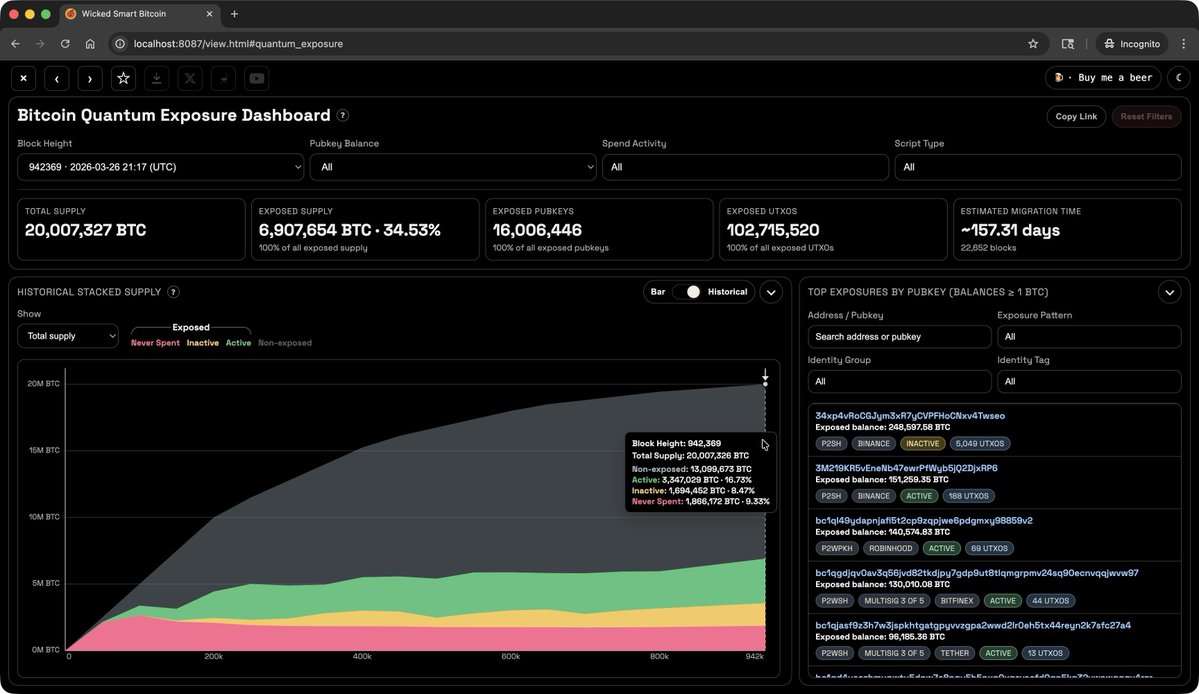Open the Block Height dropdown
The image size is (1199, 694).
(160, 167)
